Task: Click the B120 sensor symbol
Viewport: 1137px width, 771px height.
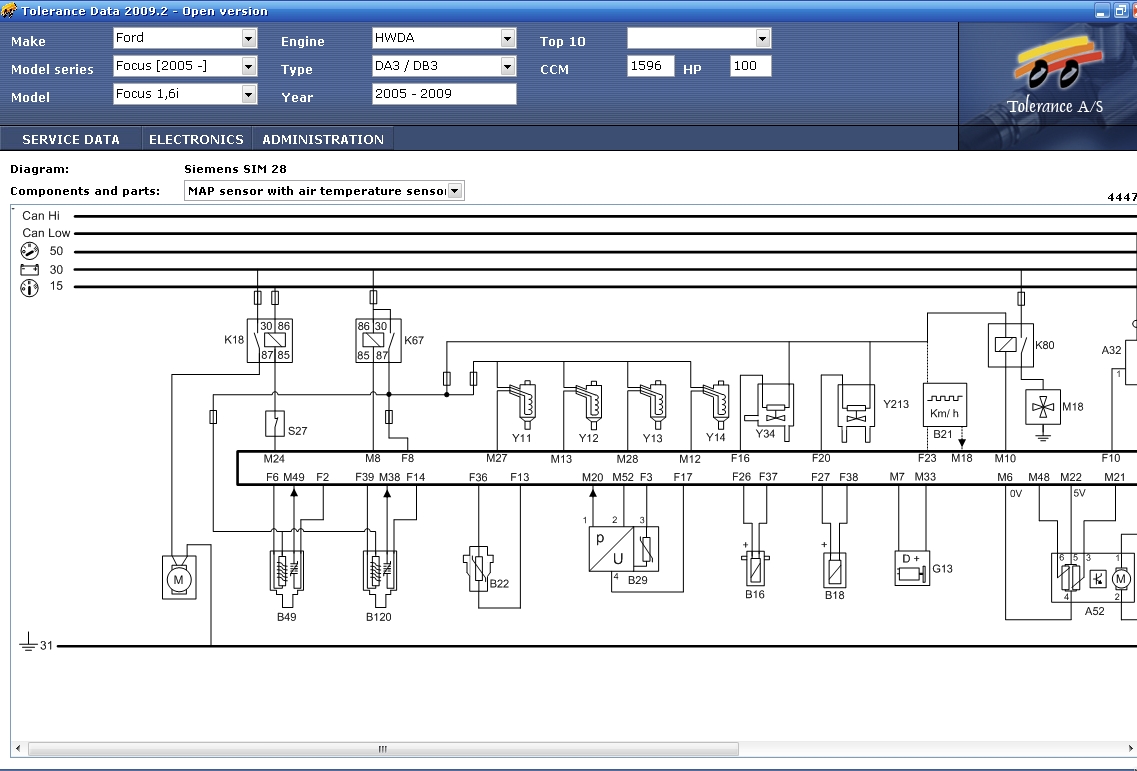Action: 379,578
